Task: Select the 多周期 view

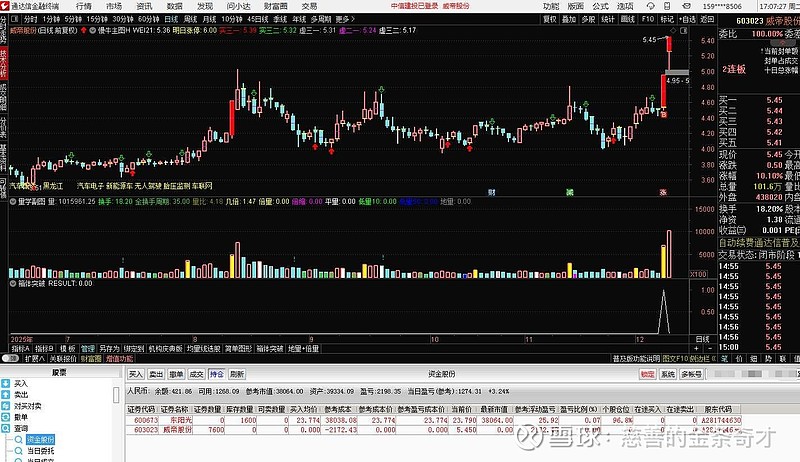Action: pos(321,19)
